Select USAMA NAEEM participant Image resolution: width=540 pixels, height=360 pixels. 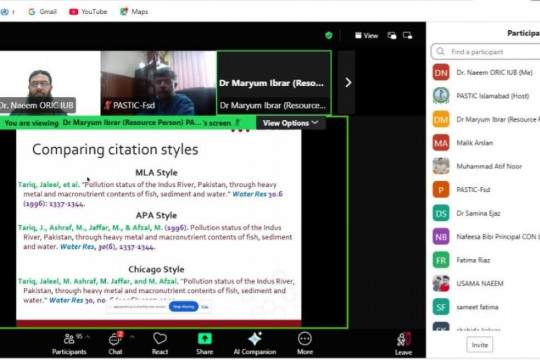tap(486, 284)
